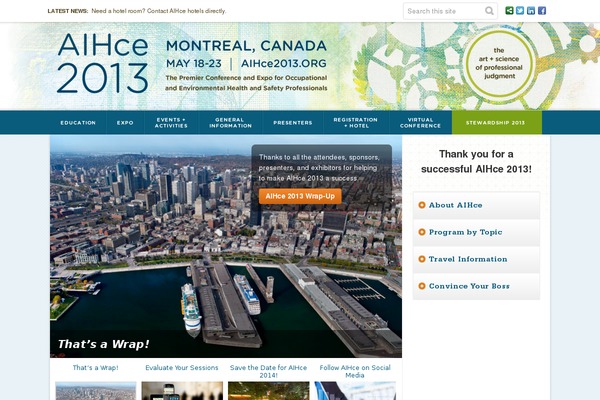Select Evaluate Your Sessions slide title
This screenshot has width=600, height=400.
click(x=182, y=367)
